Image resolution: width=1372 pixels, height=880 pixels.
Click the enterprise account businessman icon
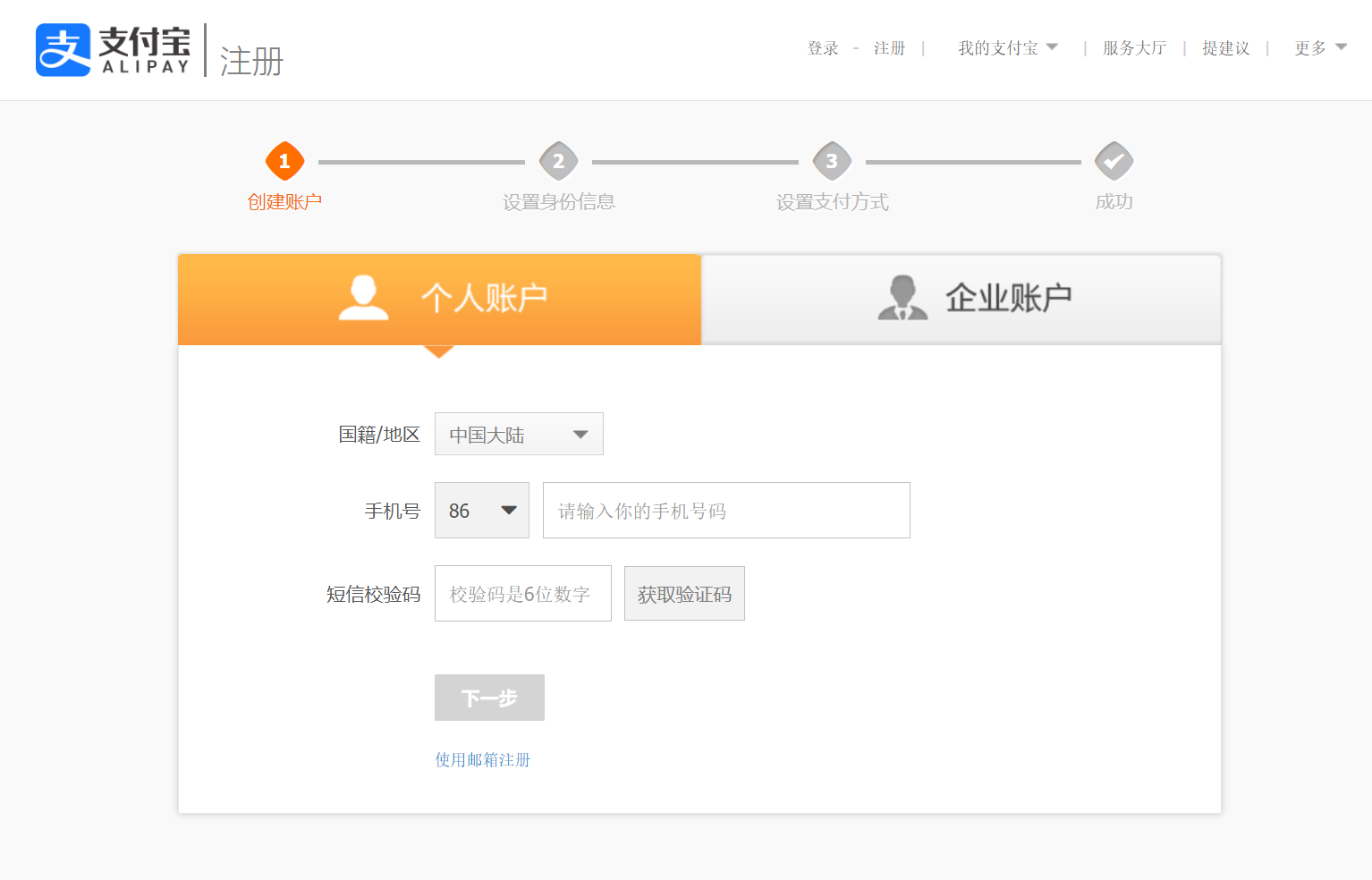[x=902, y=298]
